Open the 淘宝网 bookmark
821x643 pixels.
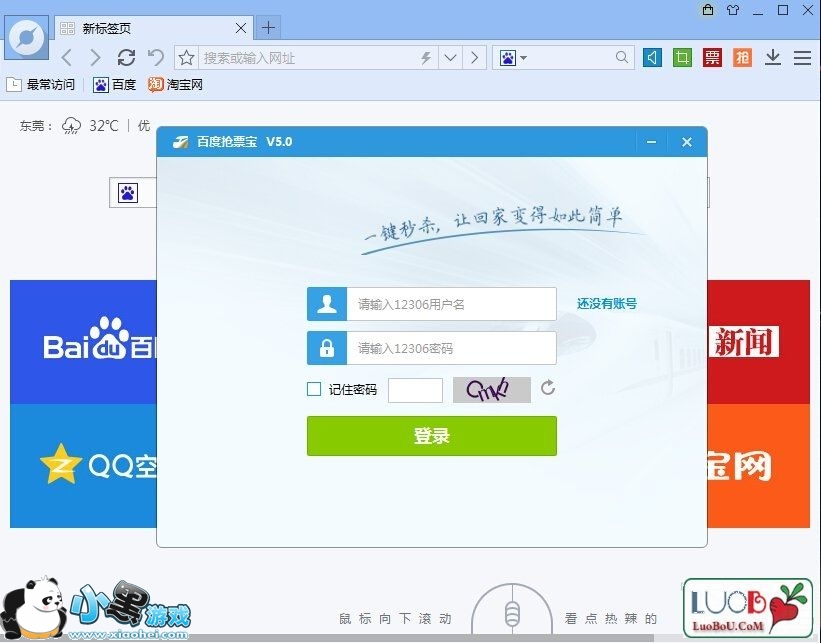click(175, 84)
